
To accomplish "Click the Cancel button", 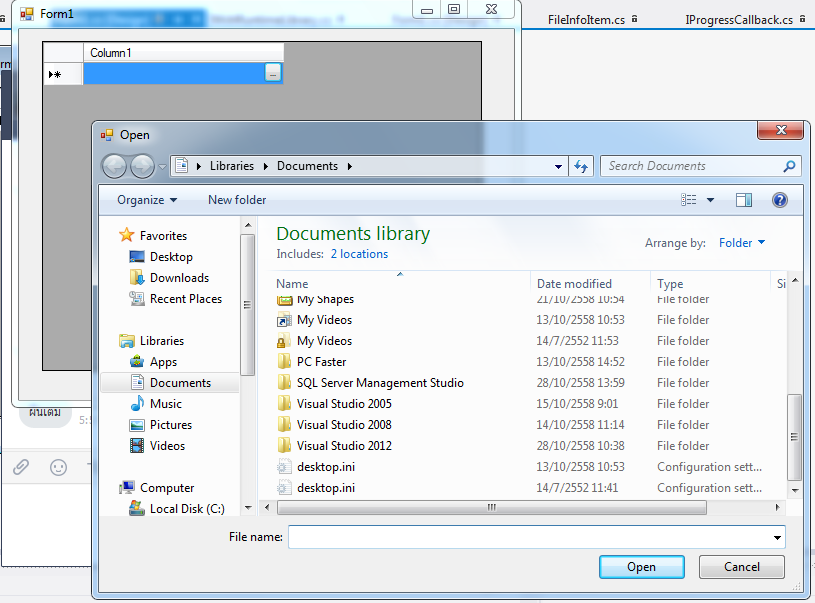I will coord(741,567).
